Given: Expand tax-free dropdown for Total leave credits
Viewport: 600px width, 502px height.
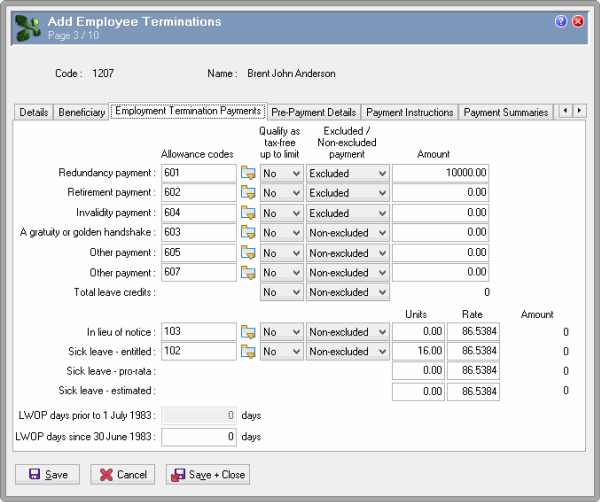Looking at the screenshot, I should pyautogui.click(x=282, y=292).
